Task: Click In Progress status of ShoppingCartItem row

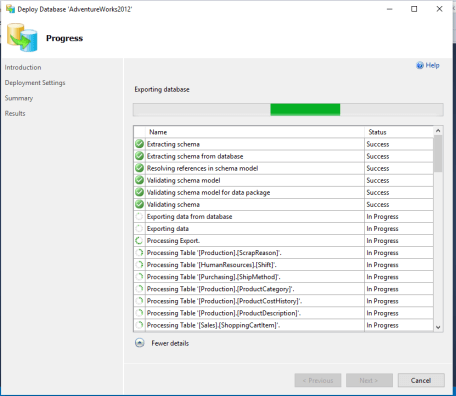Action: click(382, 325)
